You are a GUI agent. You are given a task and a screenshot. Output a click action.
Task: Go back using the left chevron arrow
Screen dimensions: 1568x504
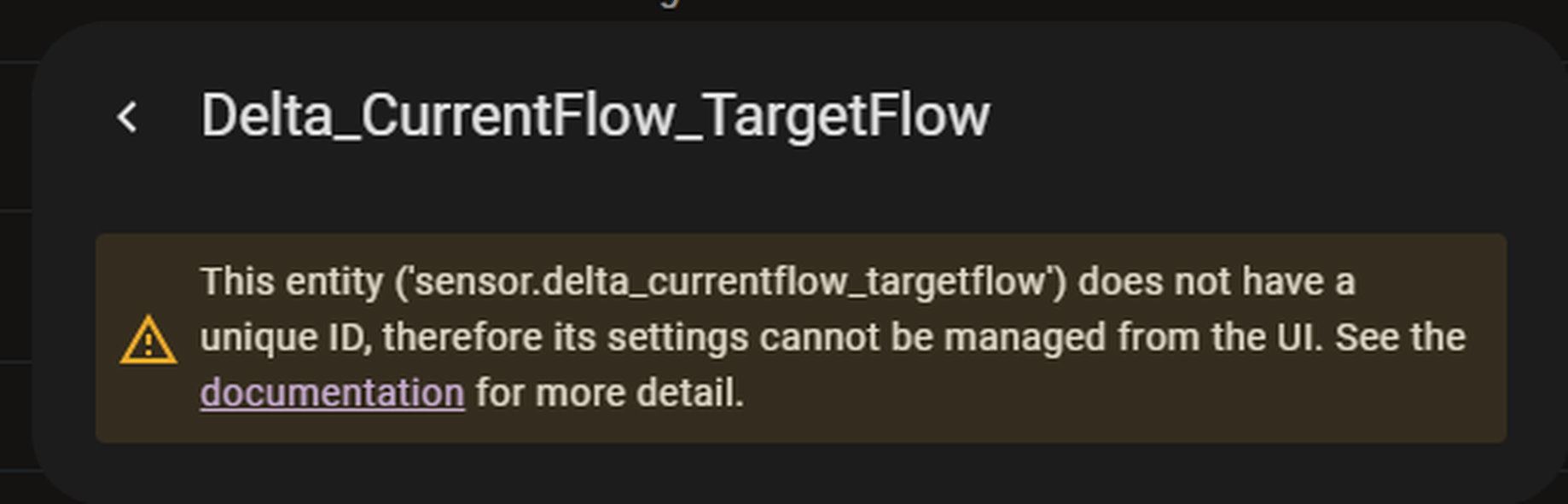click(127, 117)
